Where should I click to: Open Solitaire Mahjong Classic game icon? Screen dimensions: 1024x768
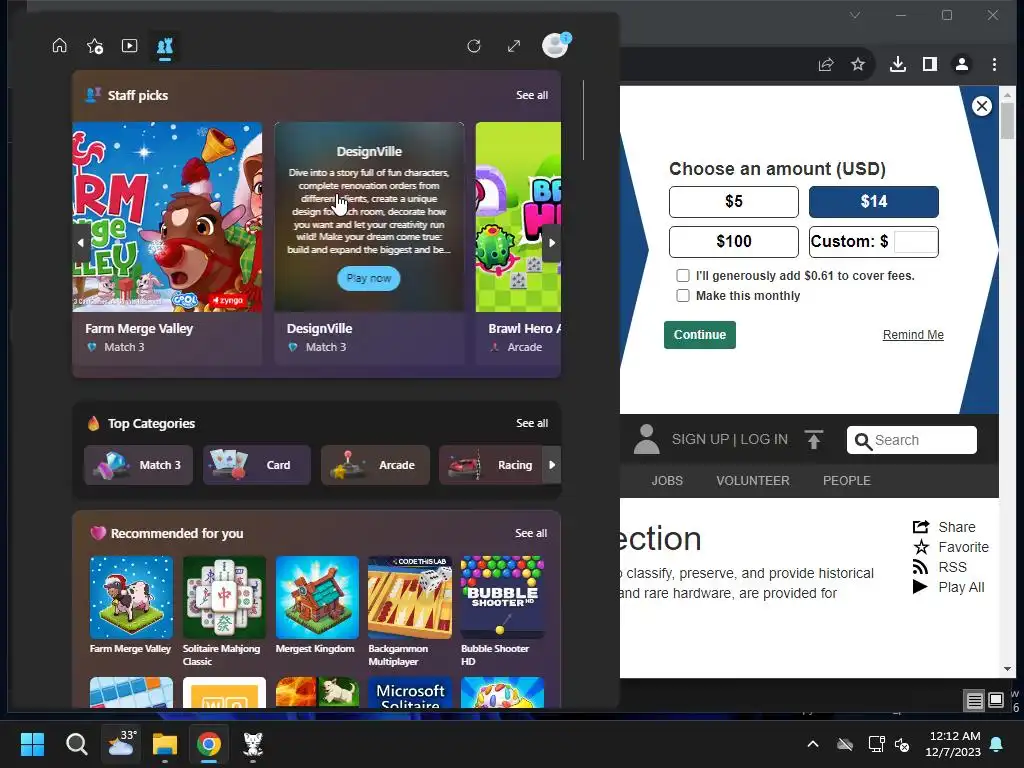[x=224, y=597]
